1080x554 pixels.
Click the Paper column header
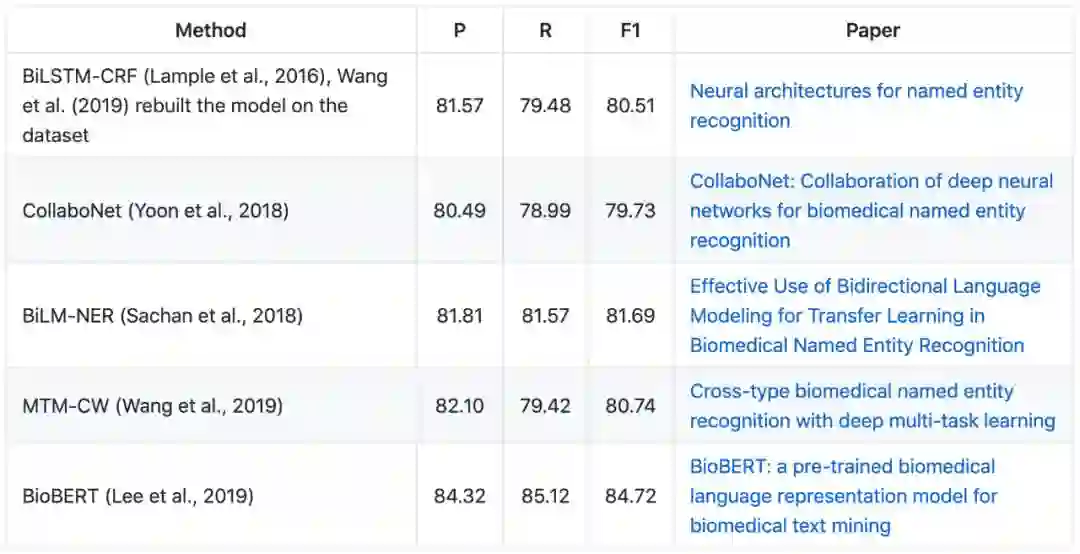(872, 30)
